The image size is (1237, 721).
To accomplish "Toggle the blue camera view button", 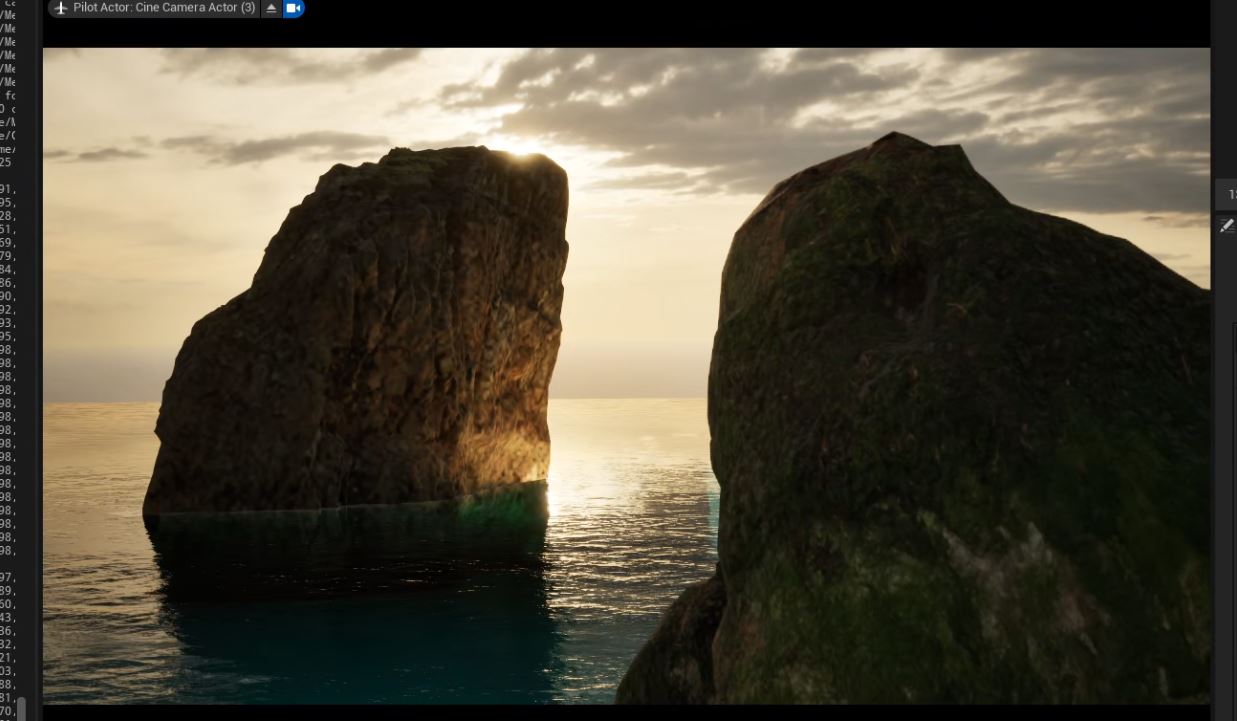I will pyautogui.click(x=293, y=8).
